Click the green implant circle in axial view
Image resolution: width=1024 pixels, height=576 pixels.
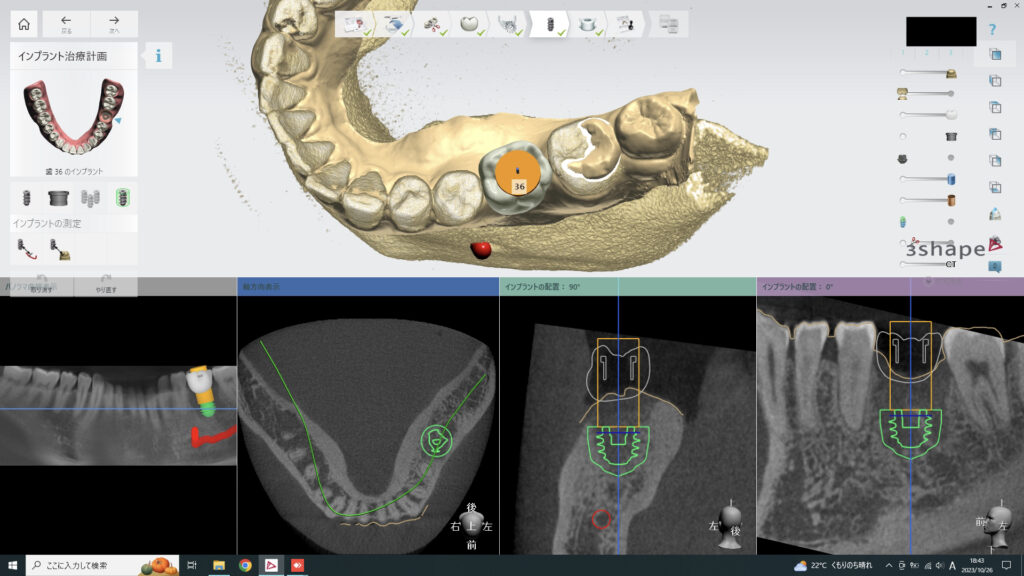437,441
